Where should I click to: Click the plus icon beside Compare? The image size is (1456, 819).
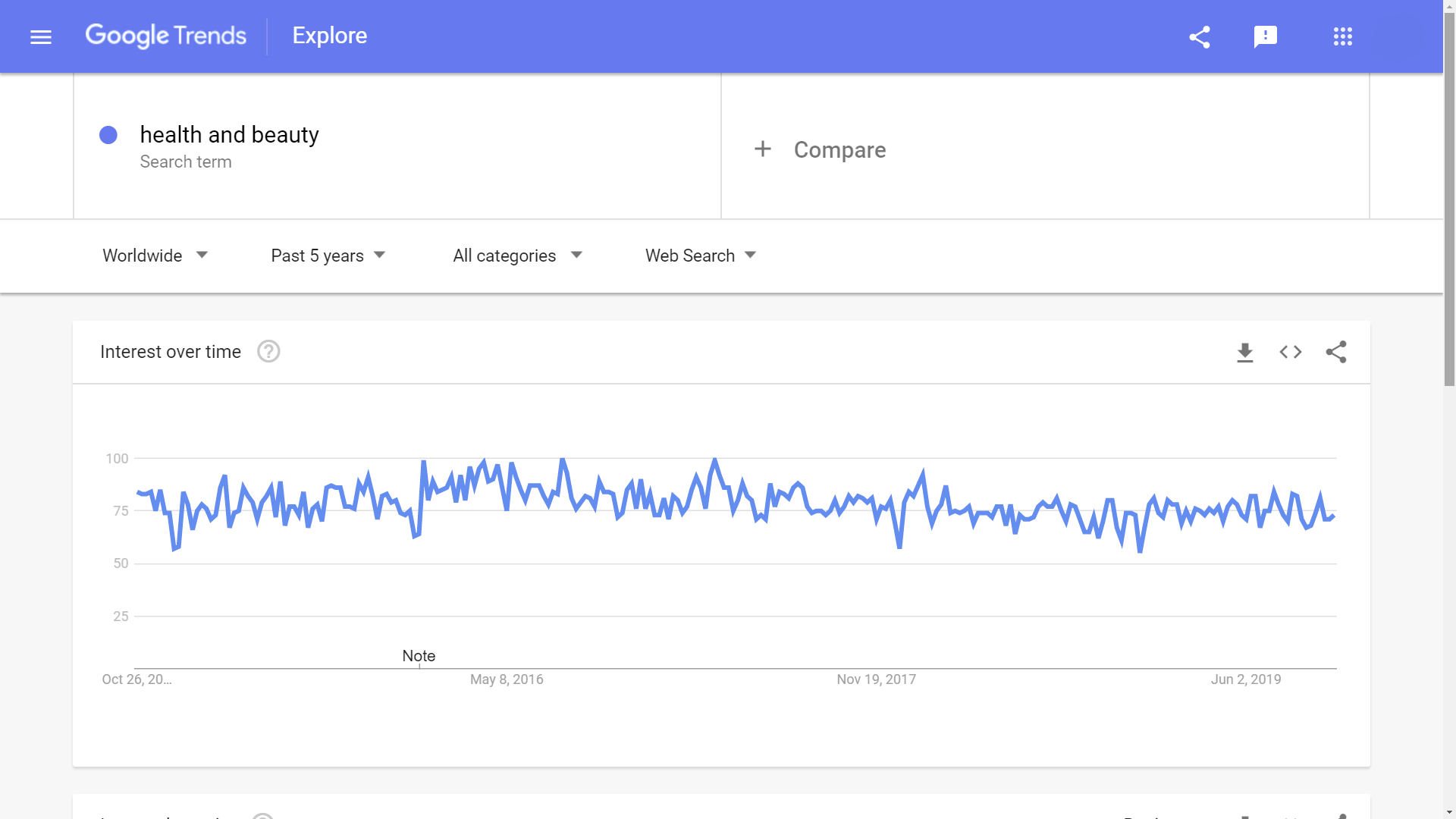coord(762,149)
